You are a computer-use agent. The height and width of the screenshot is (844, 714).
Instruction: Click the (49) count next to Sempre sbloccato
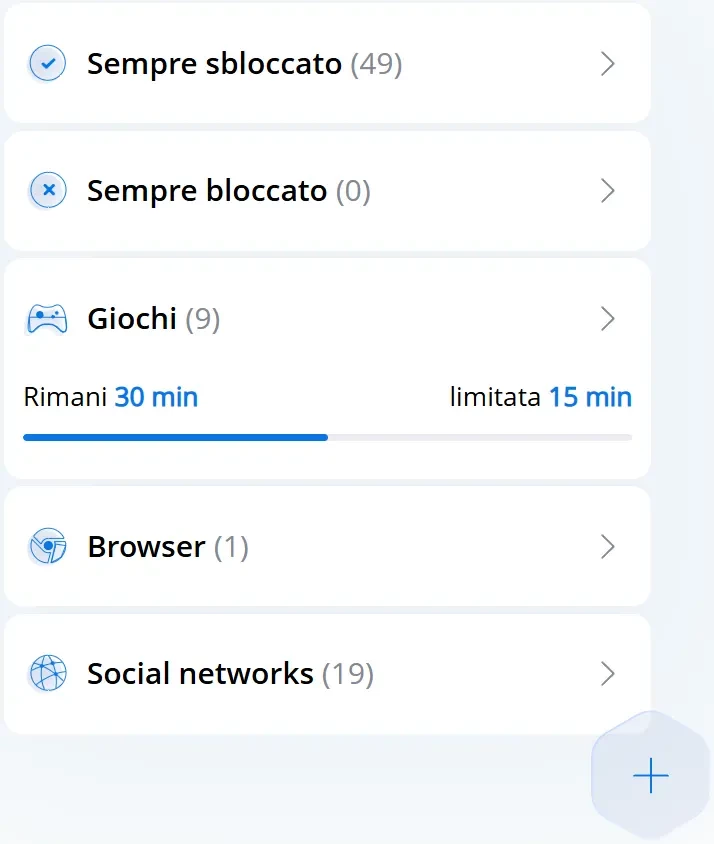coord(376,64)
